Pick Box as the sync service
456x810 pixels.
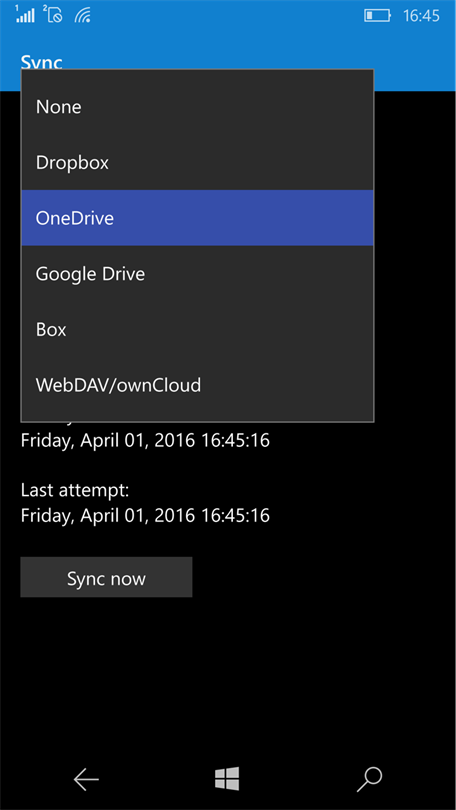[197, 329]
